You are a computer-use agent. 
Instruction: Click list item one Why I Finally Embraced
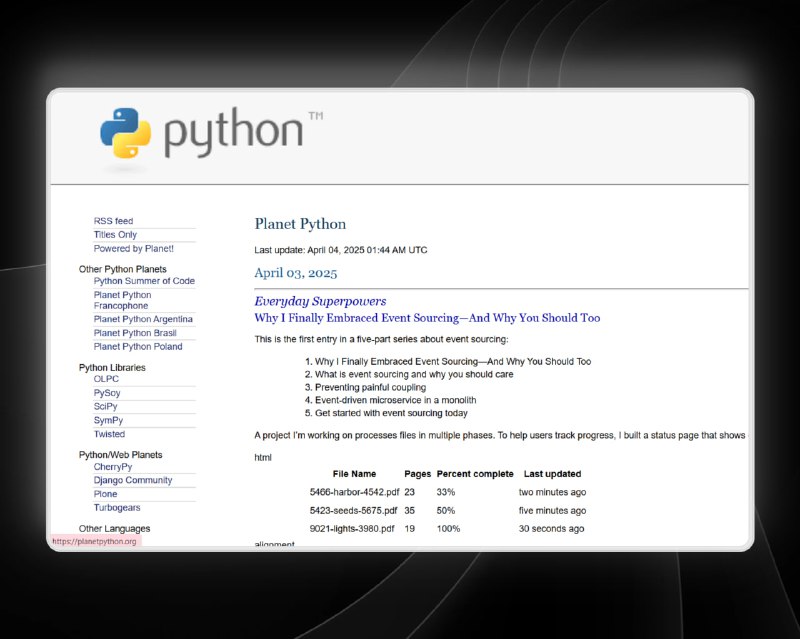point(453,361)
